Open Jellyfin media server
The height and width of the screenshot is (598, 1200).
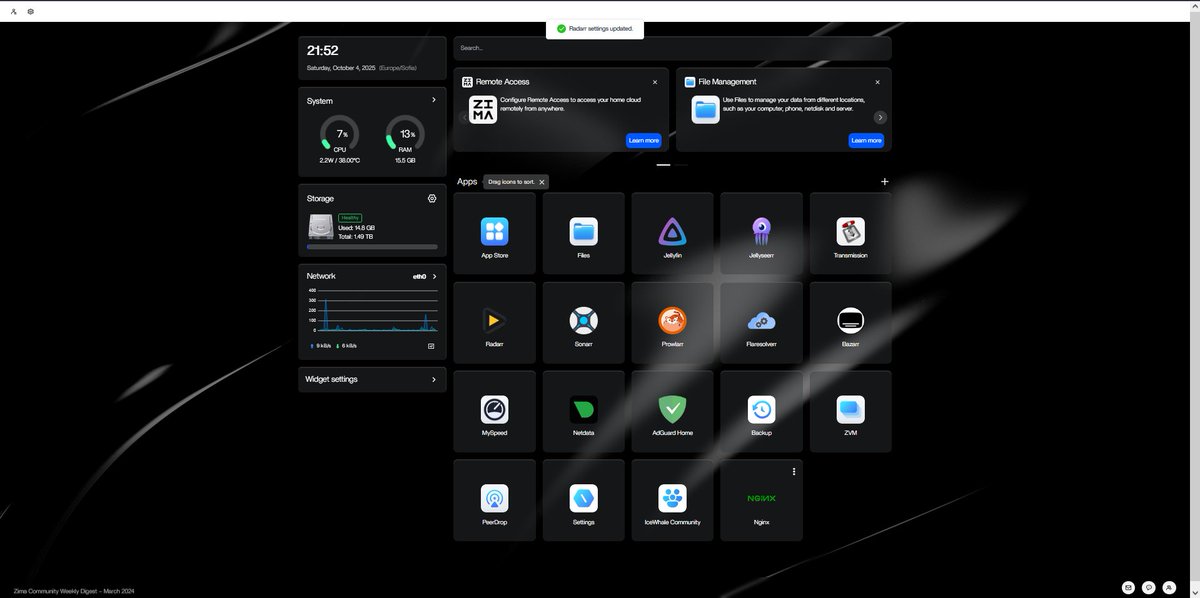[x=672, y=234]
